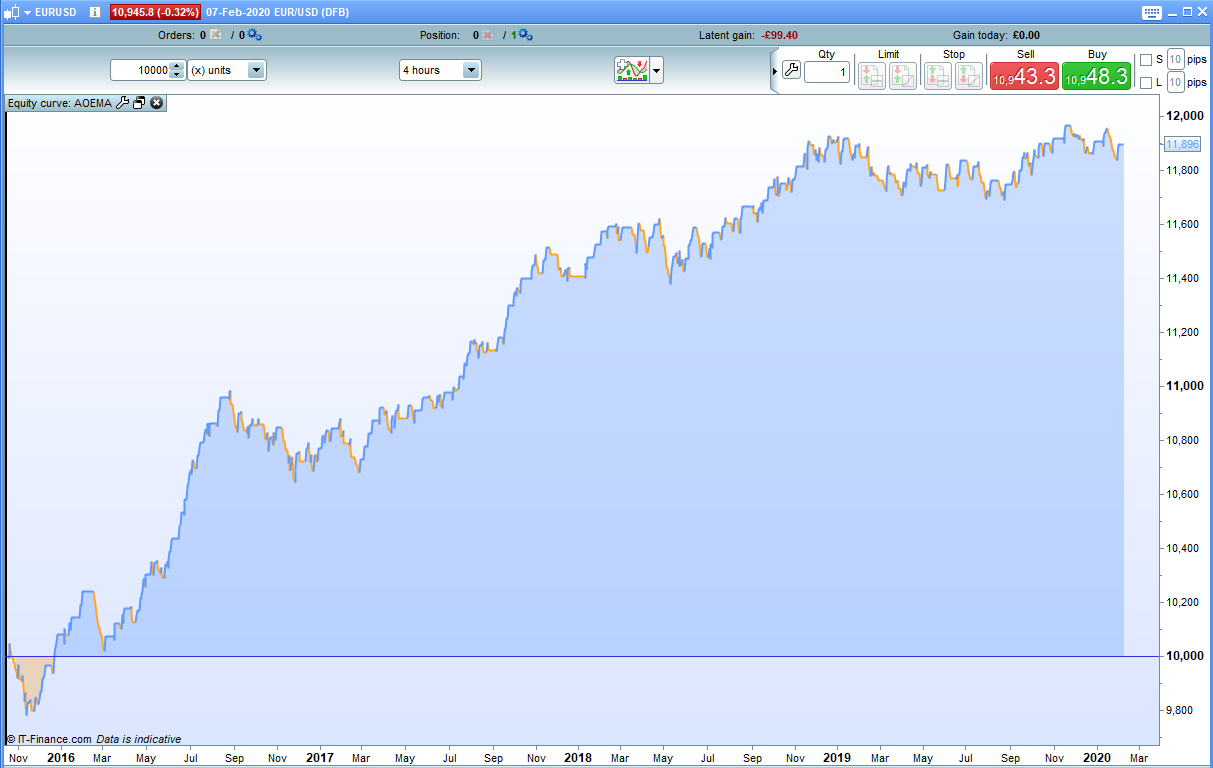Screen dimensions: 1213x768
Task: Open the EURUSD instrument dropdown arrow
Action: tap(27, 12)
